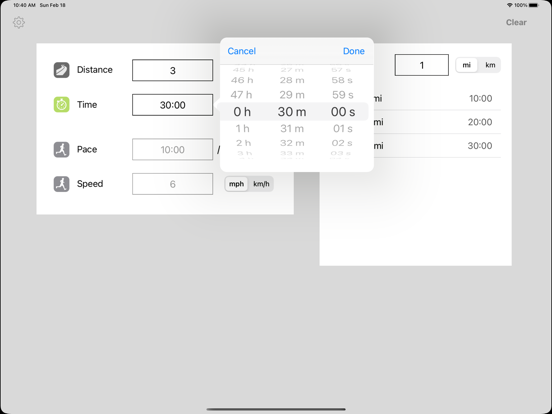
Task: Pick 2 h in the hours wheel
Action: click(x=243, y=143)
